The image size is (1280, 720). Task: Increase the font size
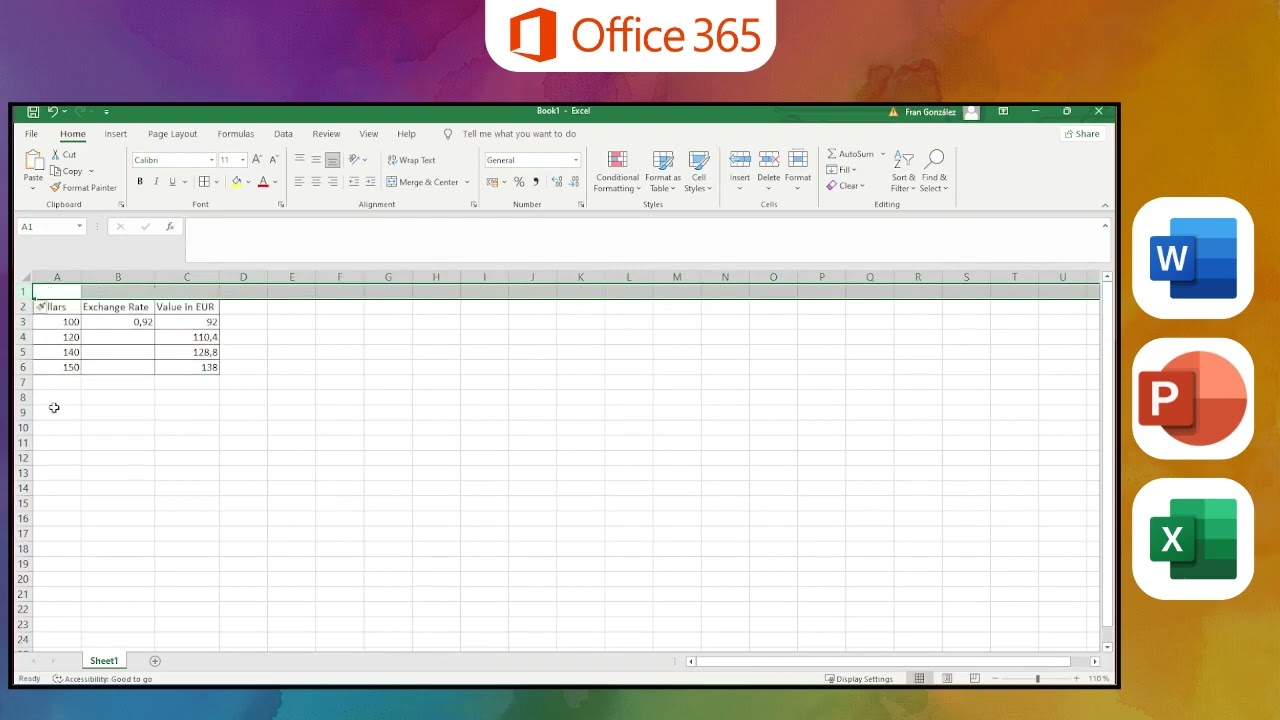click(x=257, y=160)
